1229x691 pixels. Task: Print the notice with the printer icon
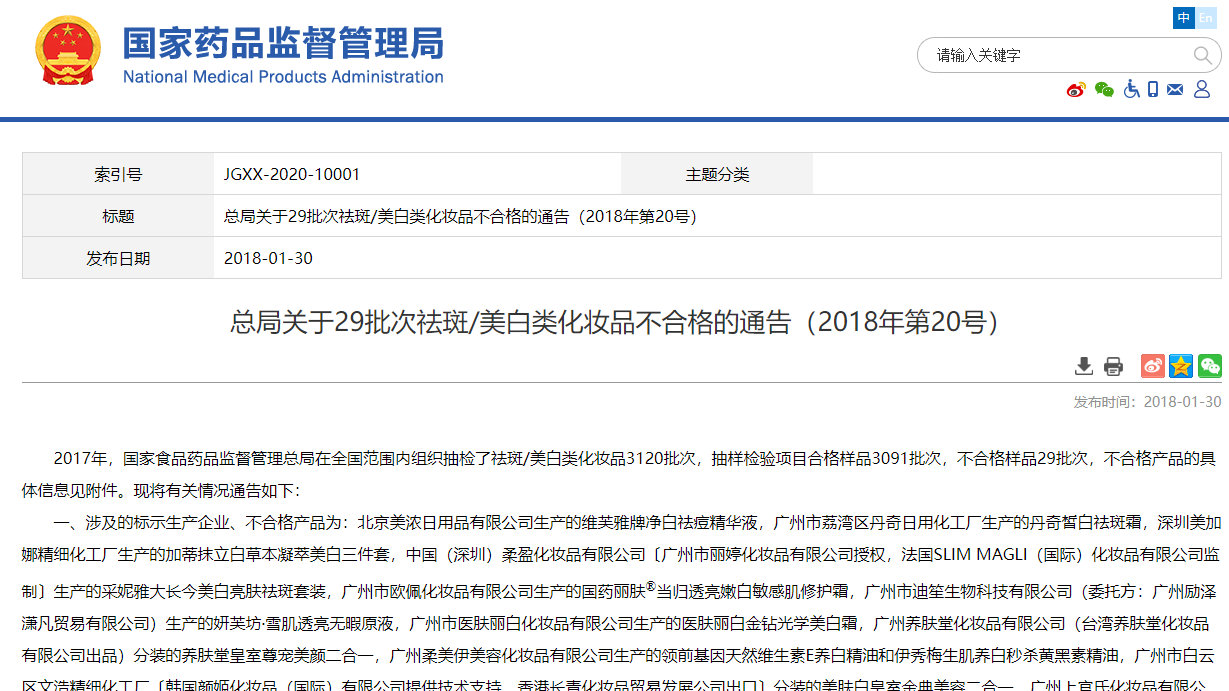point(1113,366)
